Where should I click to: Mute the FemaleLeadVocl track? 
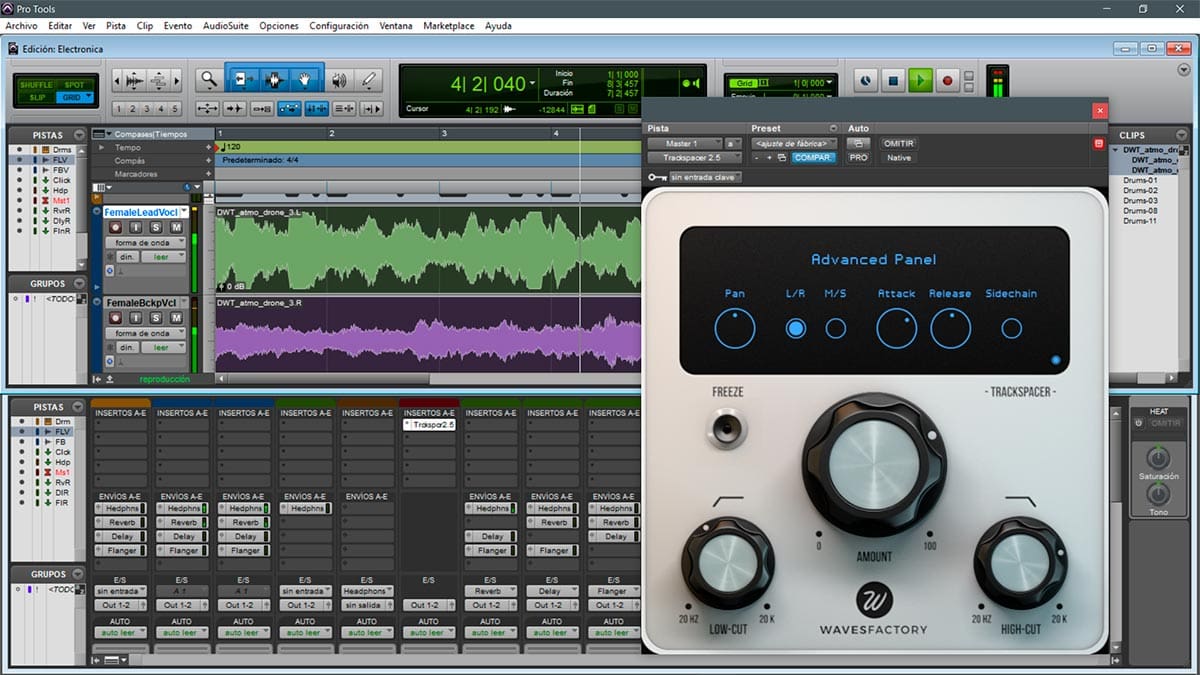coord(176,229)
